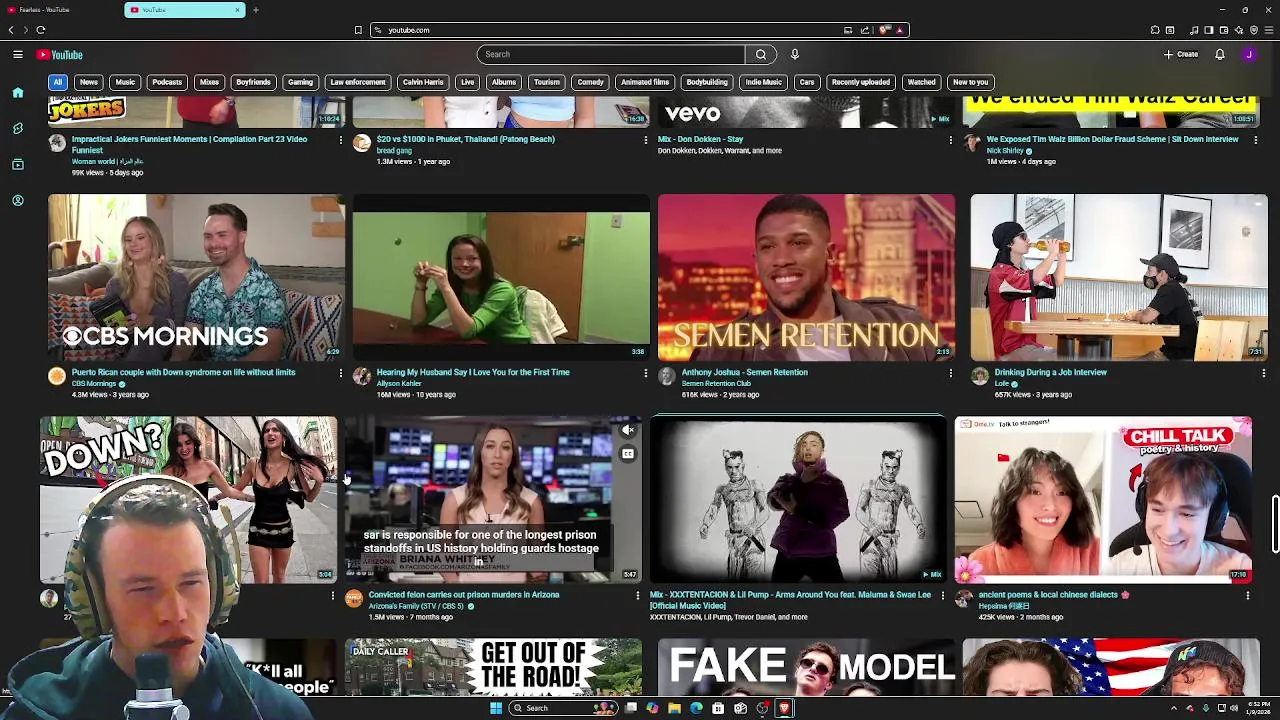1280x720 pixels.
Task: Toggle mute on the Arizona prison preview
Action: pyautogui.click(x=628, y=430)
